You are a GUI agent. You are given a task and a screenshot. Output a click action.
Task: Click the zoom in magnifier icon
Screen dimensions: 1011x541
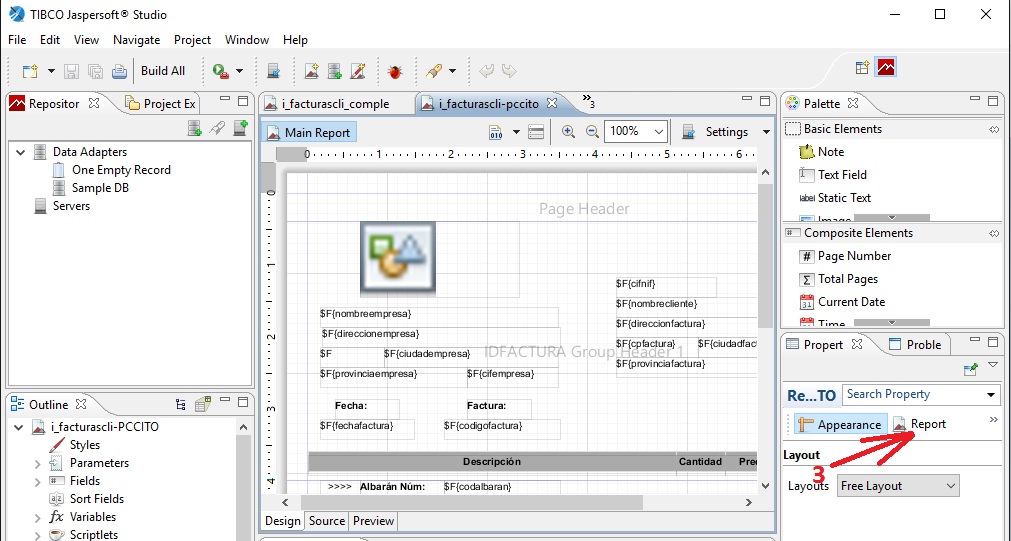[568, 132]
